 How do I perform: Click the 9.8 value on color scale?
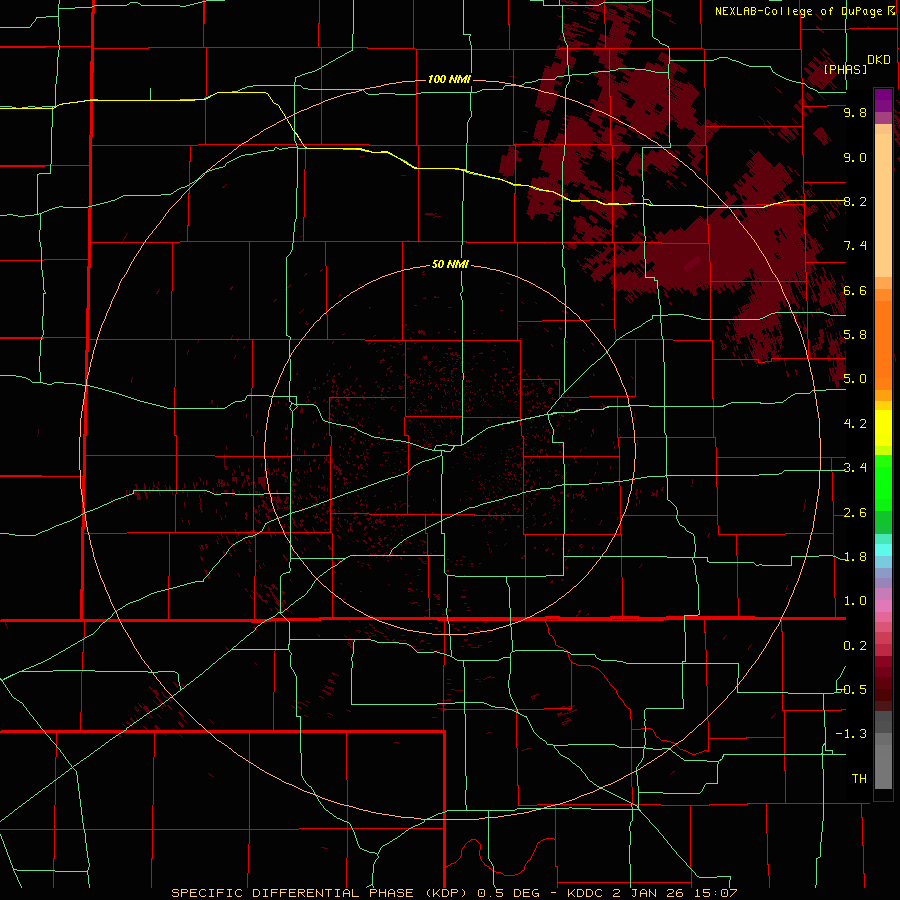point(855,113)
